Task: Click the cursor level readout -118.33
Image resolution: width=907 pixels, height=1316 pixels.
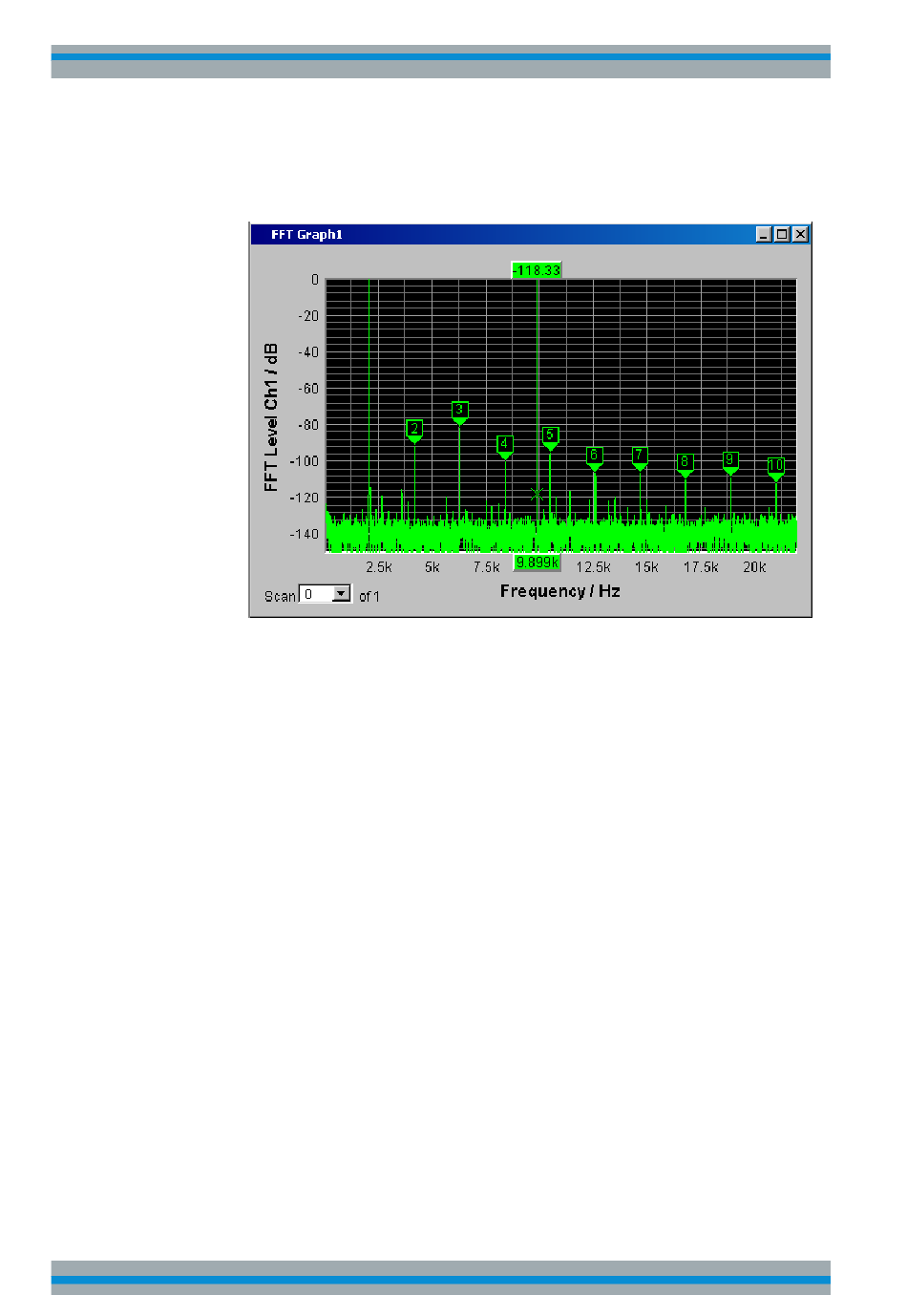Action: click(537, 270)
